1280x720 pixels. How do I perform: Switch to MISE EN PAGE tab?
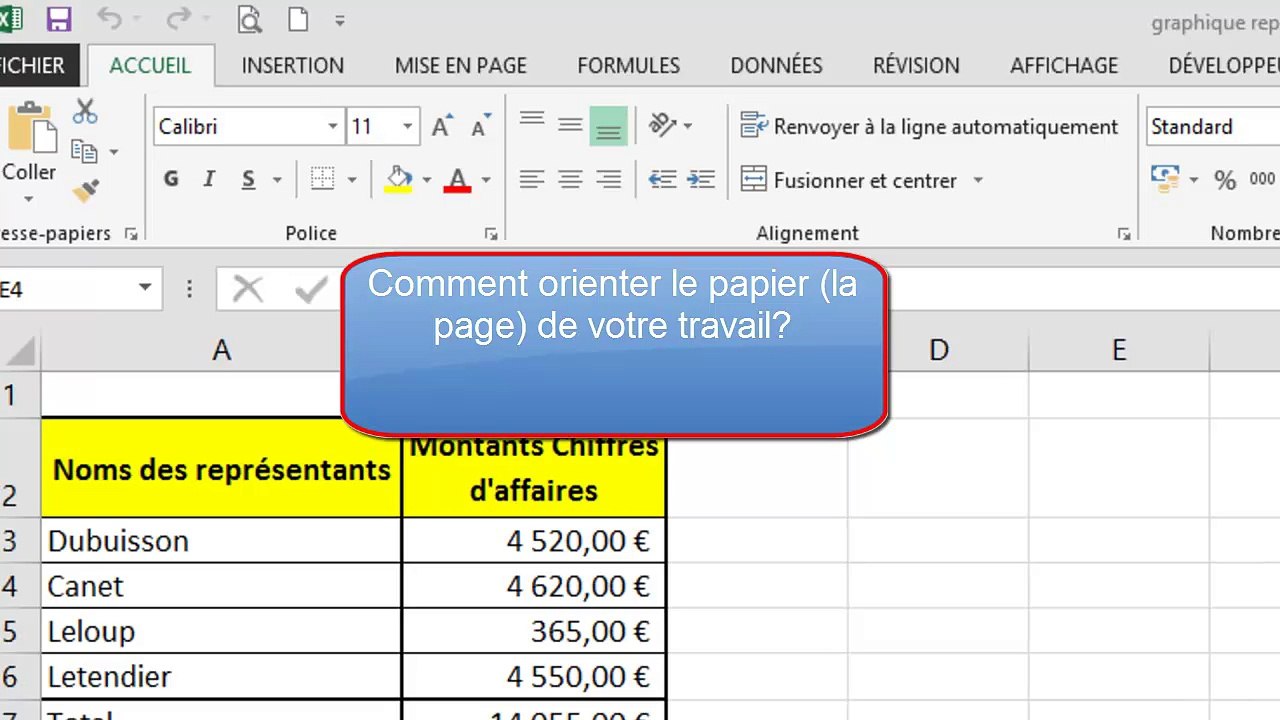coord(460,66)
